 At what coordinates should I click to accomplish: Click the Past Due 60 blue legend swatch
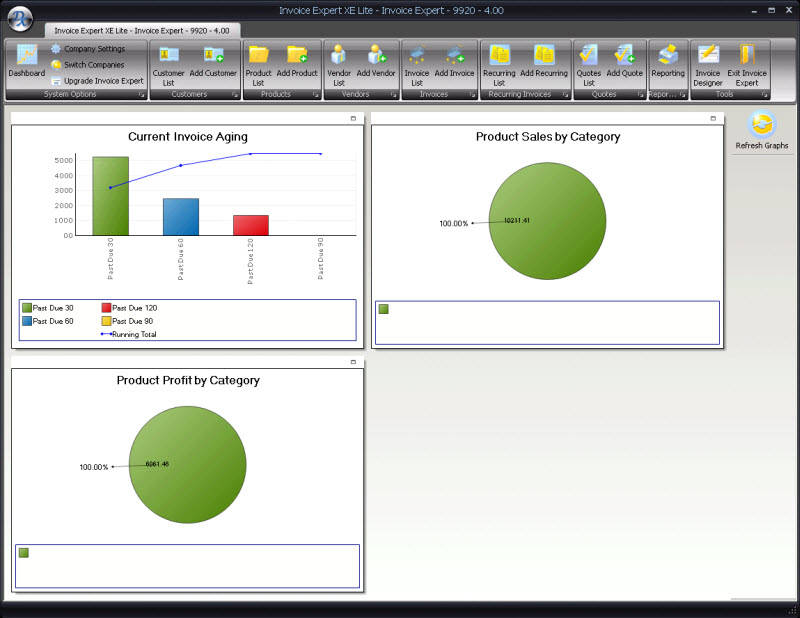pos(27,321)
